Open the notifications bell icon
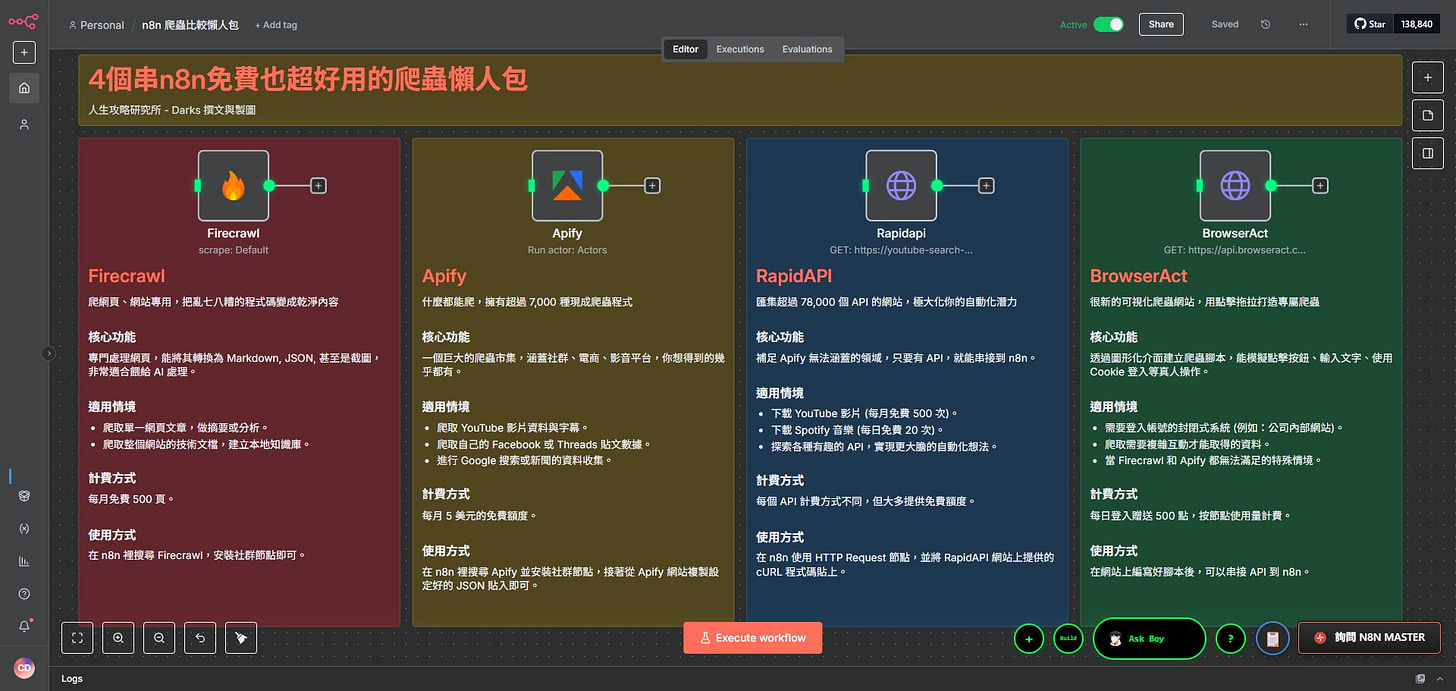The height and width of the screenshot is (691, 1456). click(24, 626)
